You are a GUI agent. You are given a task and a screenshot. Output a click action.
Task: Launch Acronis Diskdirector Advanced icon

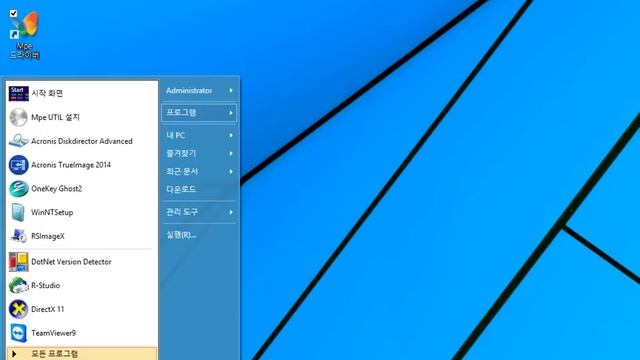coord(18,141)
